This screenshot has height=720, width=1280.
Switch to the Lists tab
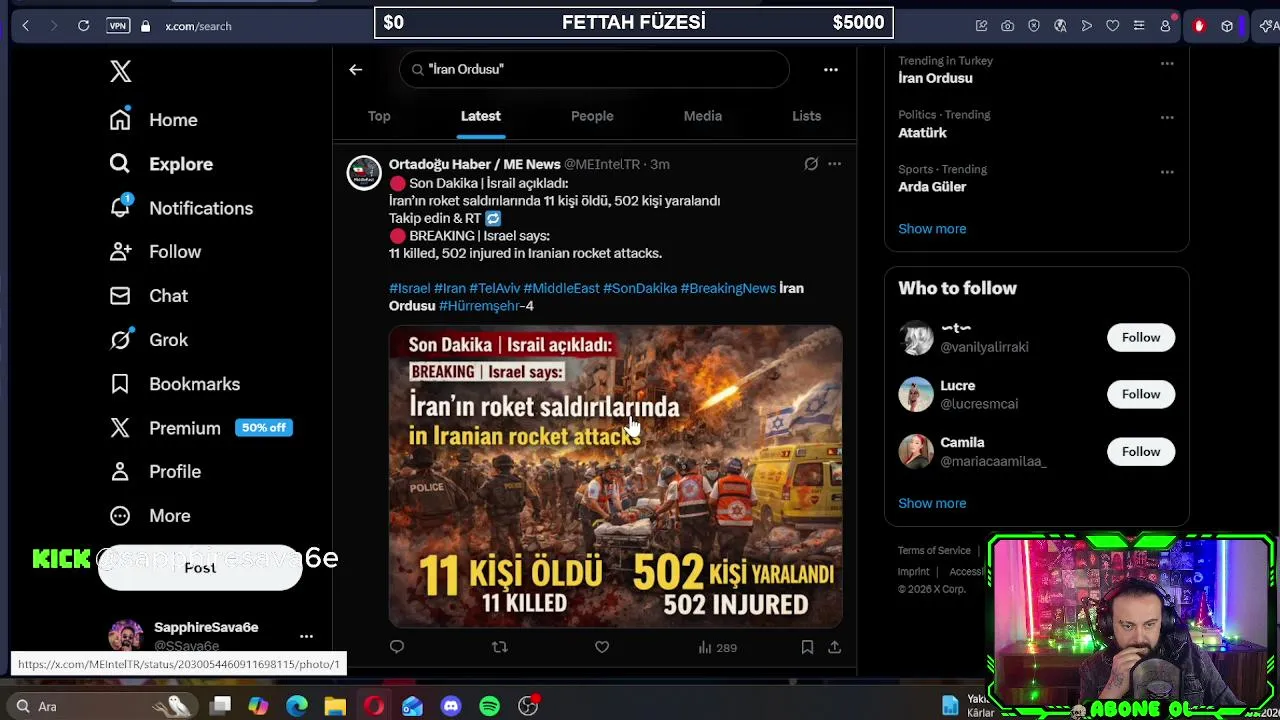pyautogui.click(x=806, y=116)
